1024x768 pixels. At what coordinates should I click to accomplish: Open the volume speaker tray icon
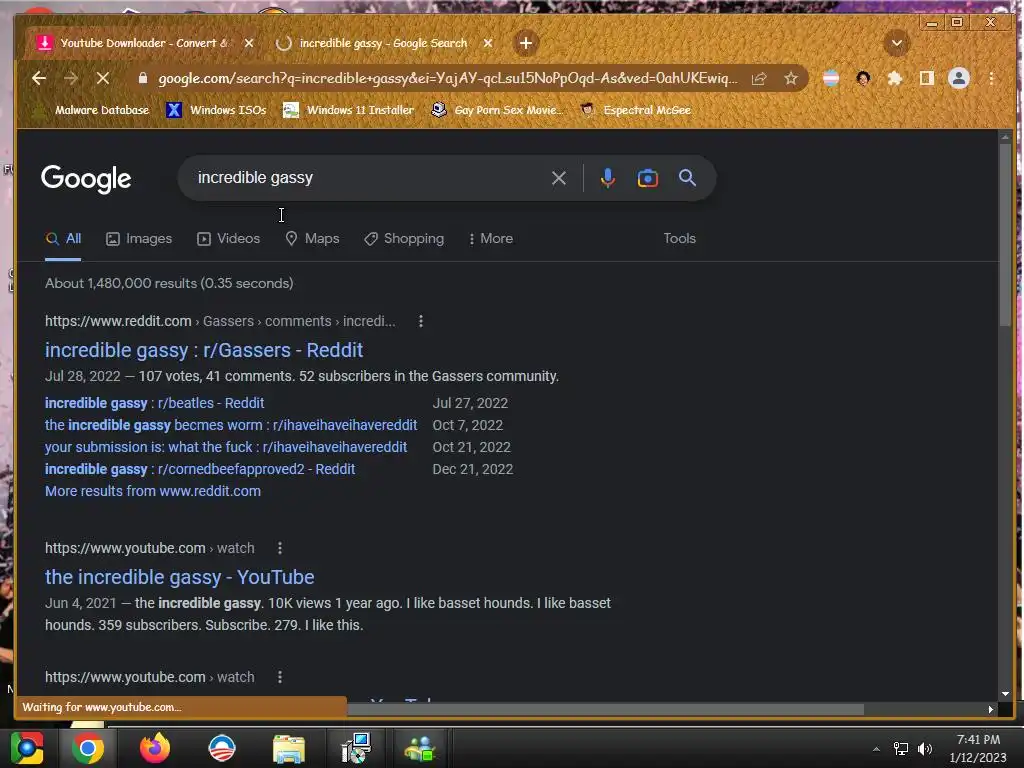(x=925, y=749)
